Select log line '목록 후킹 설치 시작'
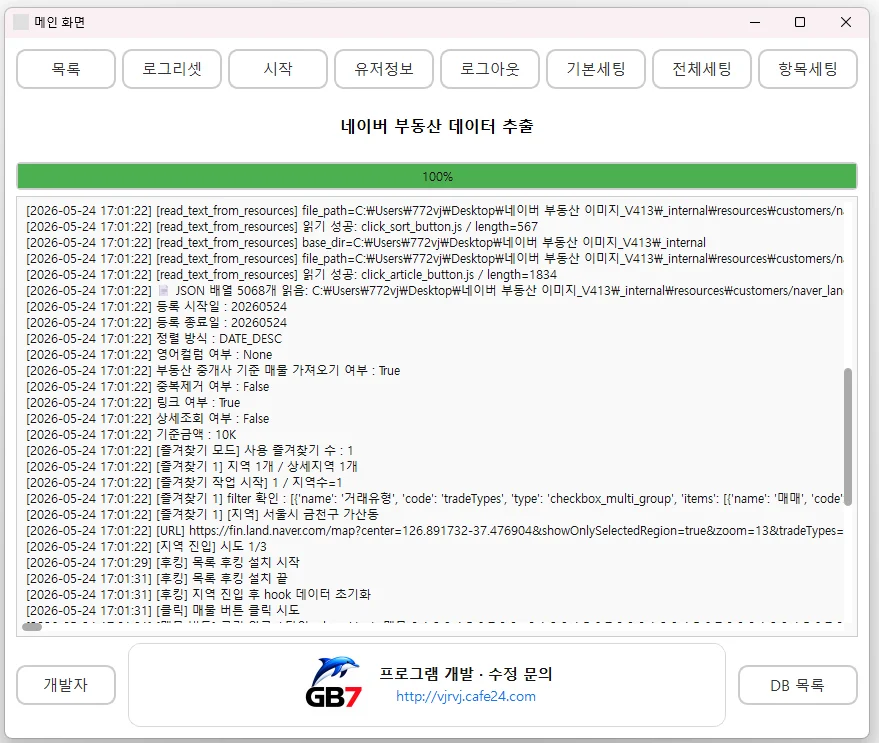 click(163, 562)
